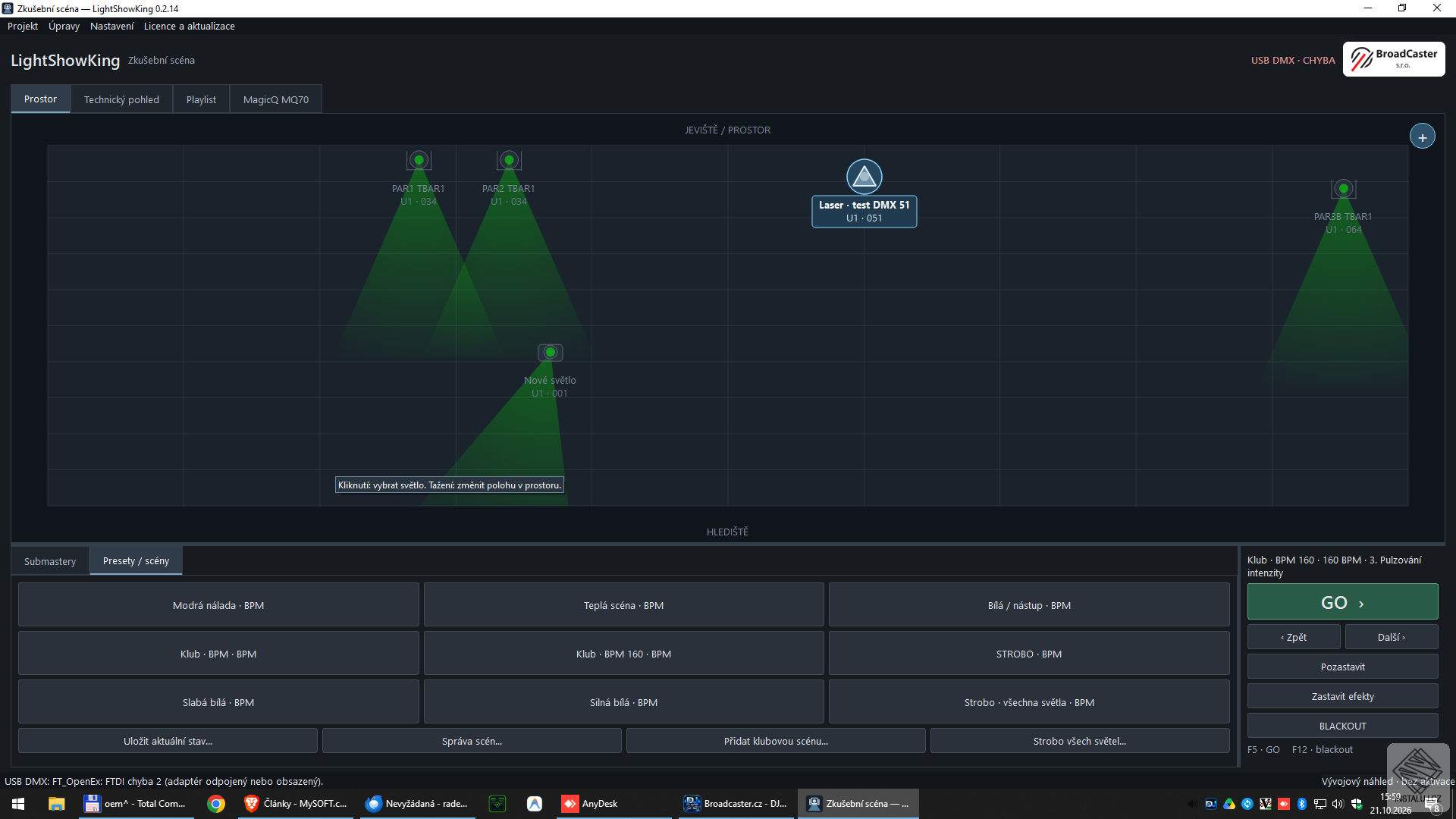This screenshot has height=819, width=1456.
Task: Open AnyDesk from the taskbar
Action: point(591,804)
